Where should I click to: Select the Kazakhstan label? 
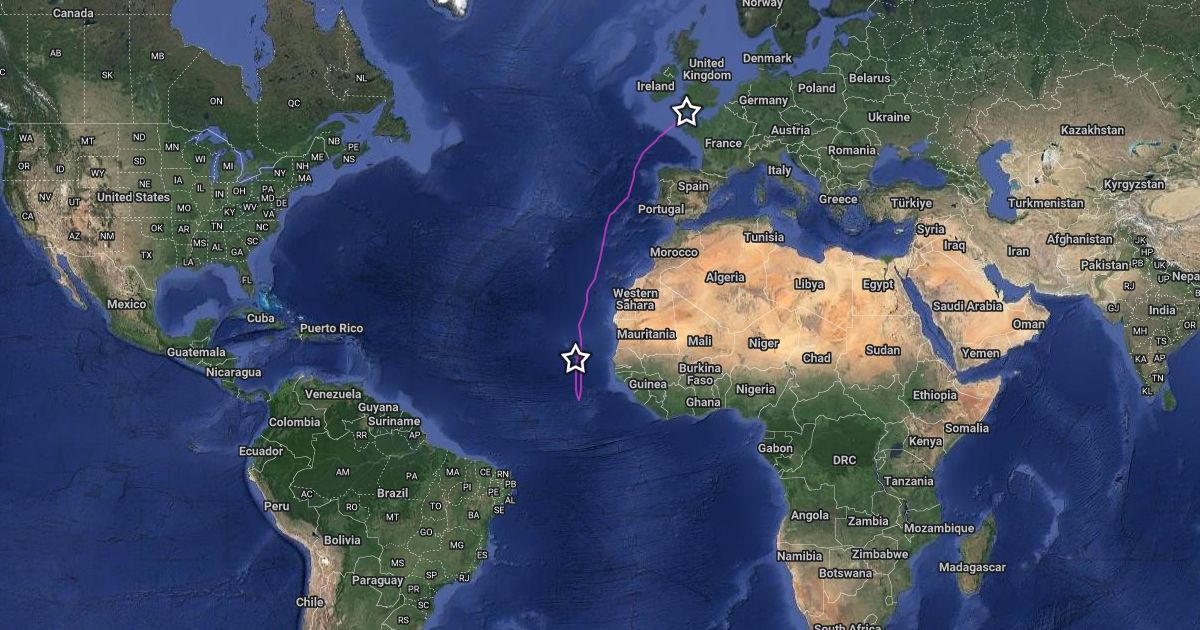1092,131
